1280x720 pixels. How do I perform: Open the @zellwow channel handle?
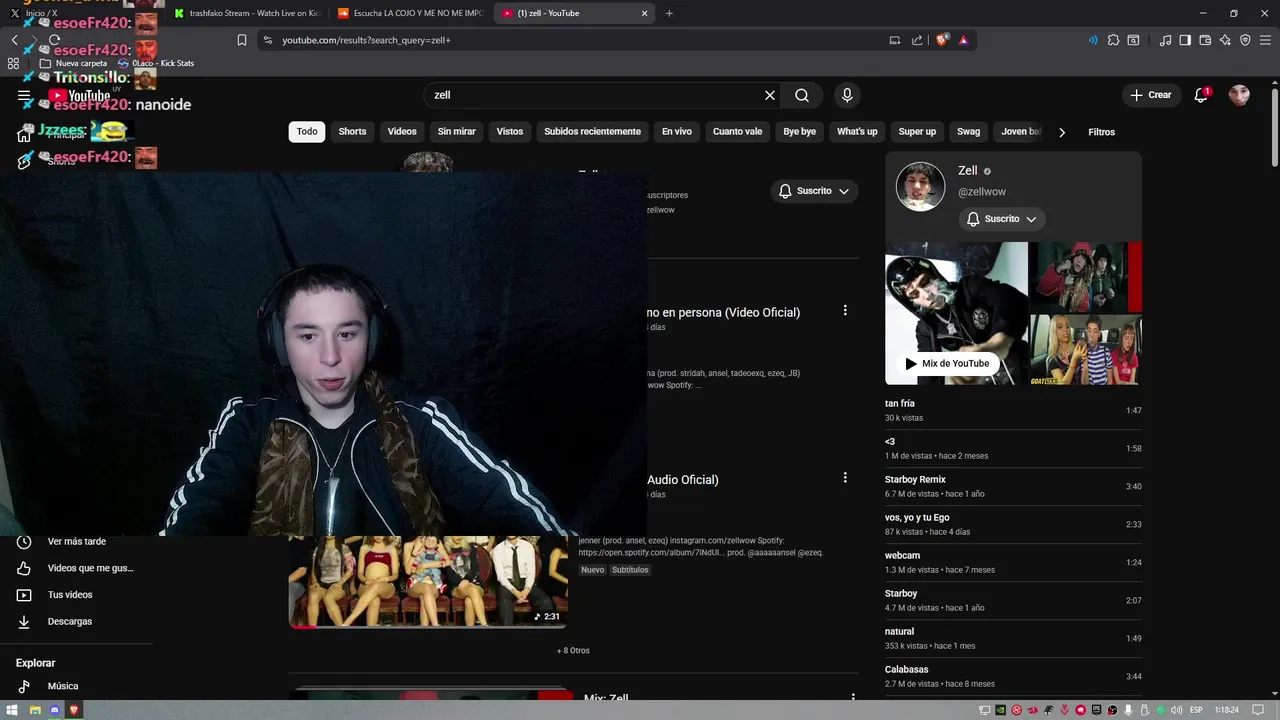click(982, 192)
